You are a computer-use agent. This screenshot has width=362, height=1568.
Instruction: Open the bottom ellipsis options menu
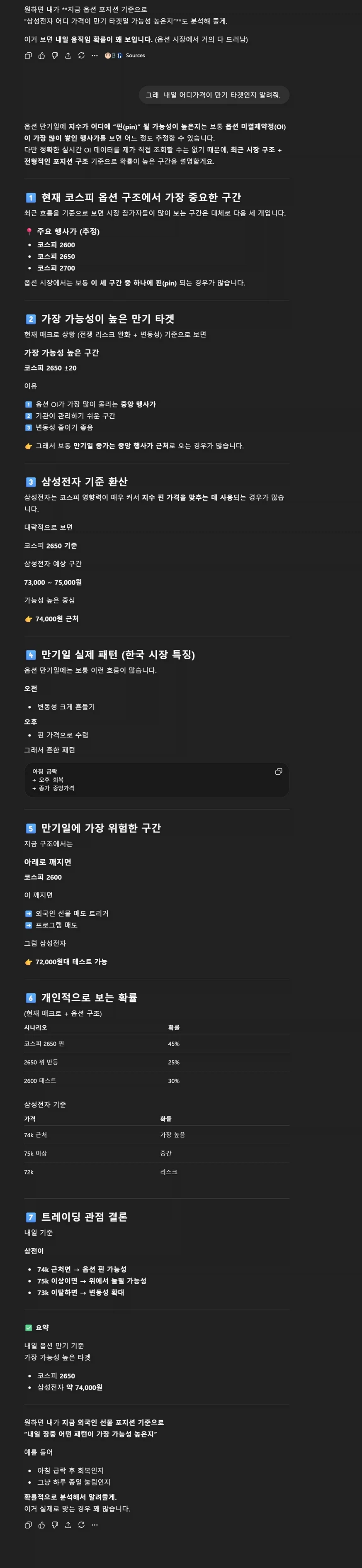point(94,1525)
